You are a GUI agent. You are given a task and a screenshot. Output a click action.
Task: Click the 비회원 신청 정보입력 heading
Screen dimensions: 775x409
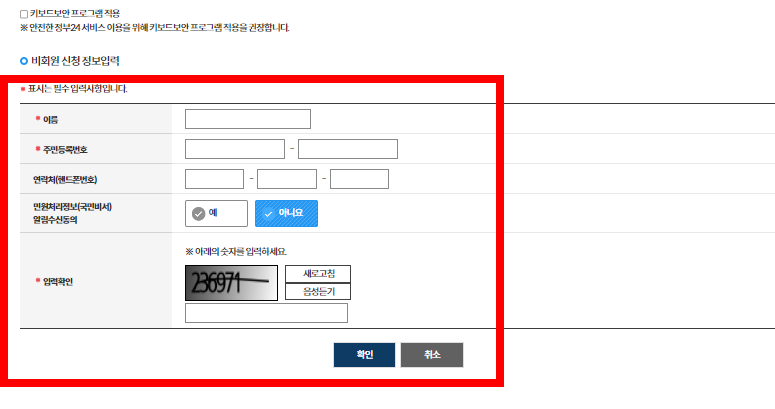[x=75, y=61]
